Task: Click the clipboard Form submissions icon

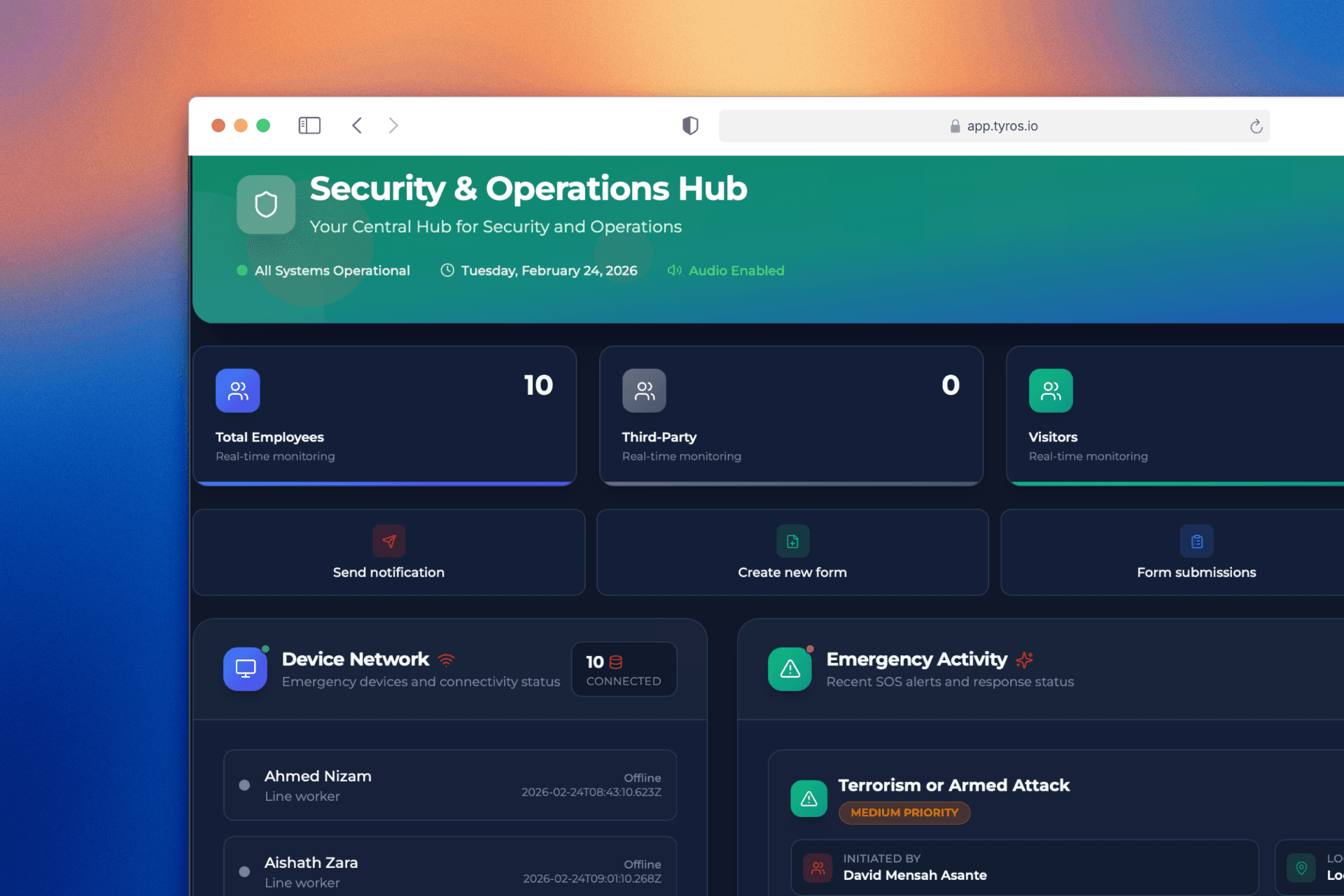Action: 1196,541
